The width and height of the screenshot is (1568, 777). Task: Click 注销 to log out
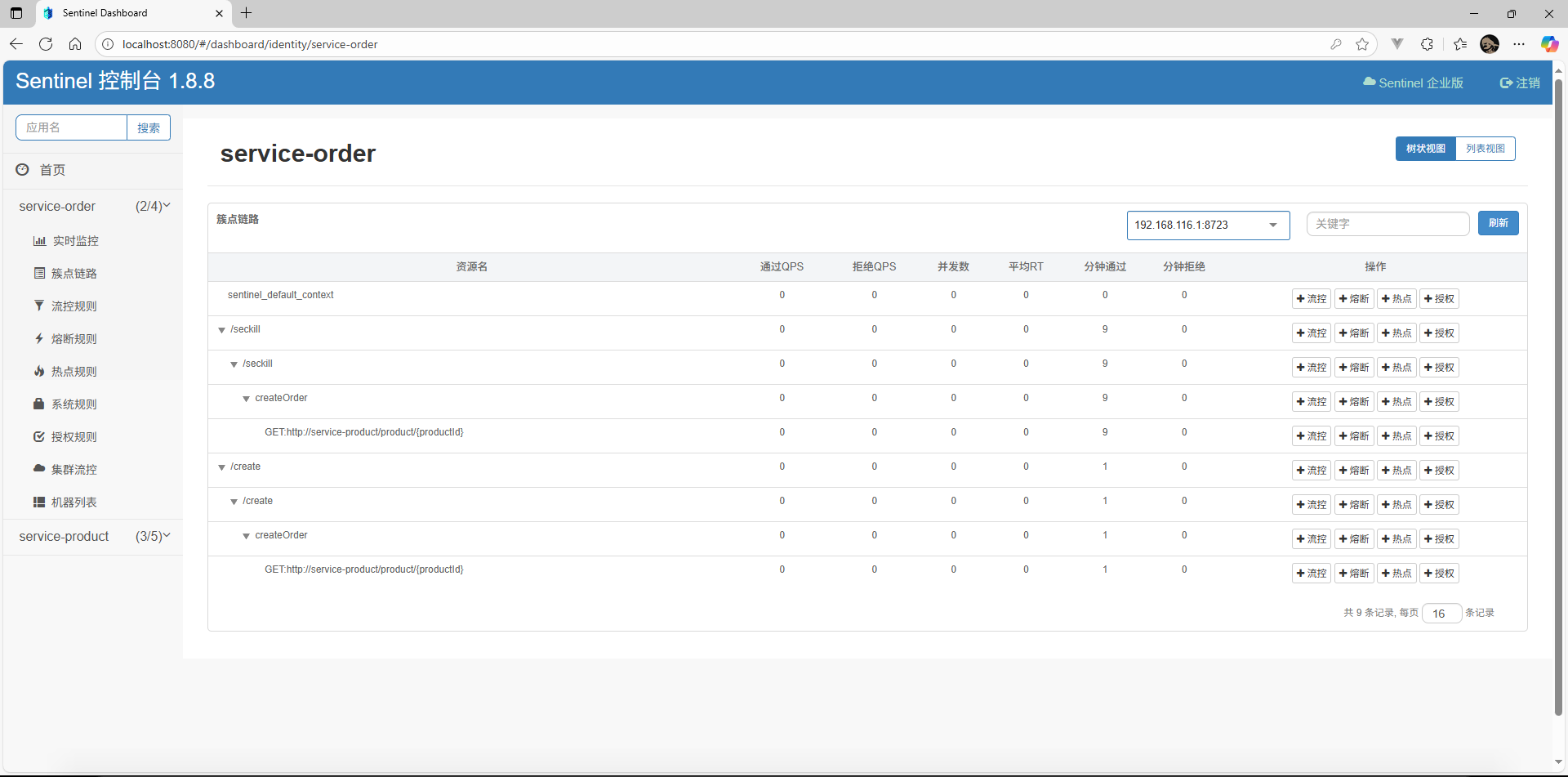1520,83
